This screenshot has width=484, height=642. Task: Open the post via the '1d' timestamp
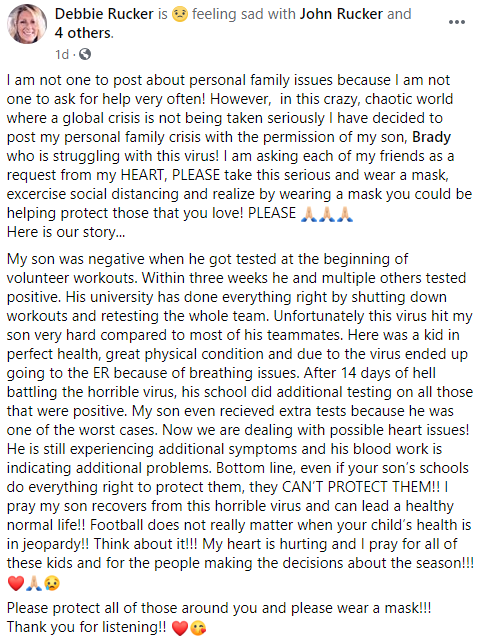click(x=62, y=54)
